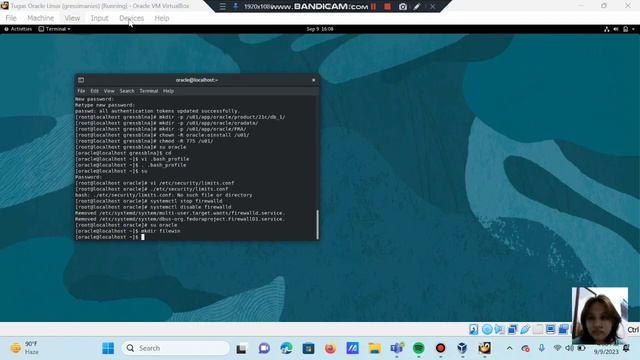Open Spotify from taskbar

[418, 348]
